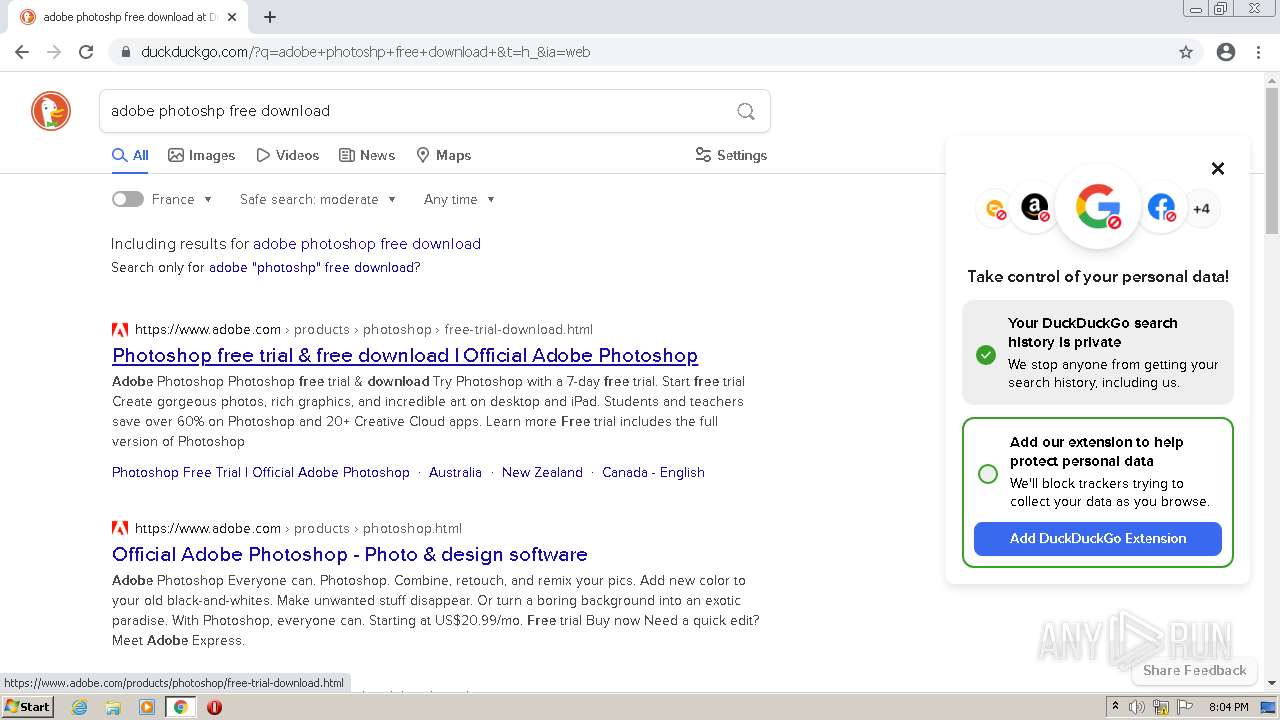1280x720 pixels.
Task: Open the New Zealand sitelink
Action: pyautogui.click(x=542, y=472)
